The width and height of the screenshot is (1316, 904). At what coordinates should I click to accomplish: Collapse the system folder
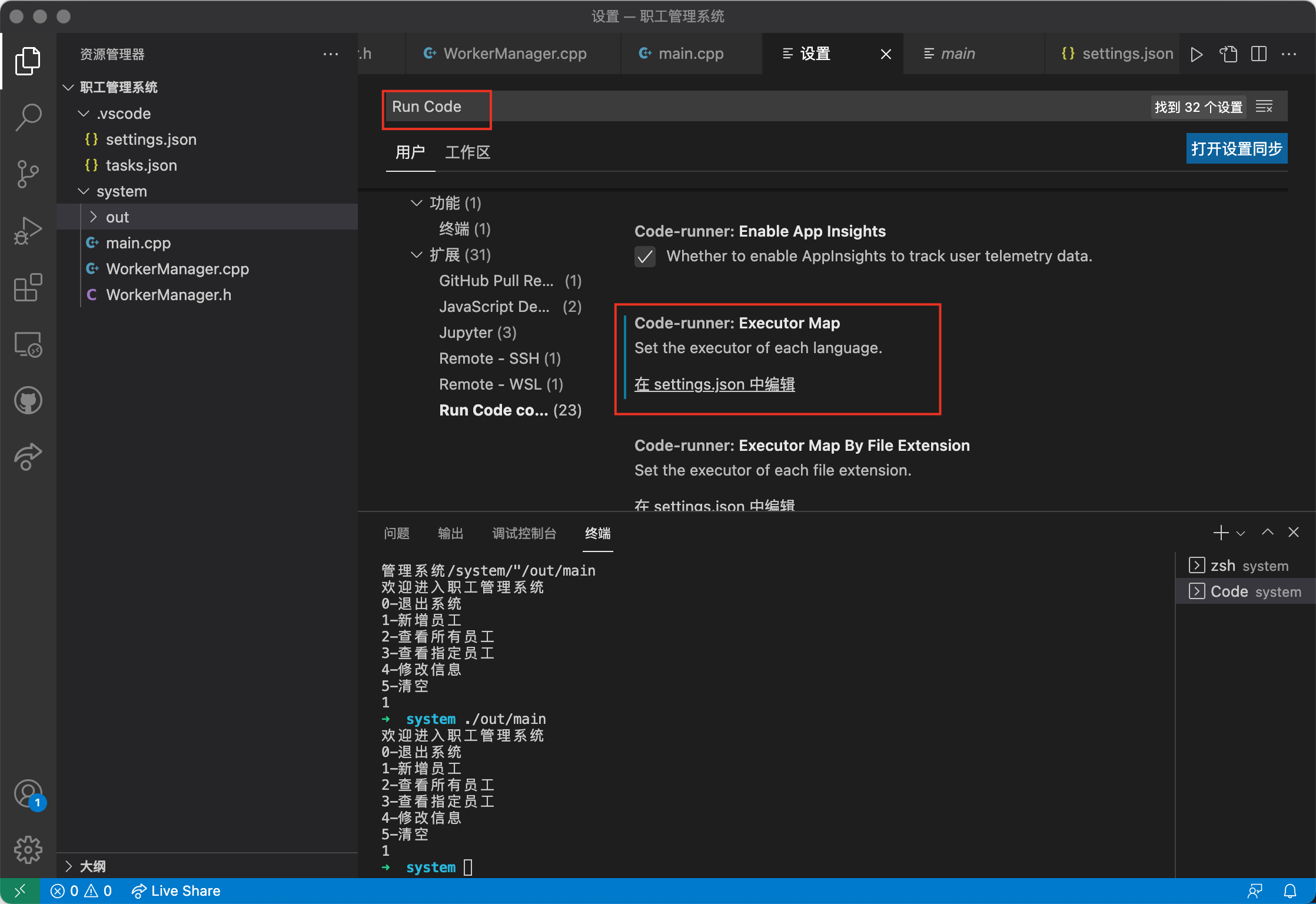click(84, 191)
